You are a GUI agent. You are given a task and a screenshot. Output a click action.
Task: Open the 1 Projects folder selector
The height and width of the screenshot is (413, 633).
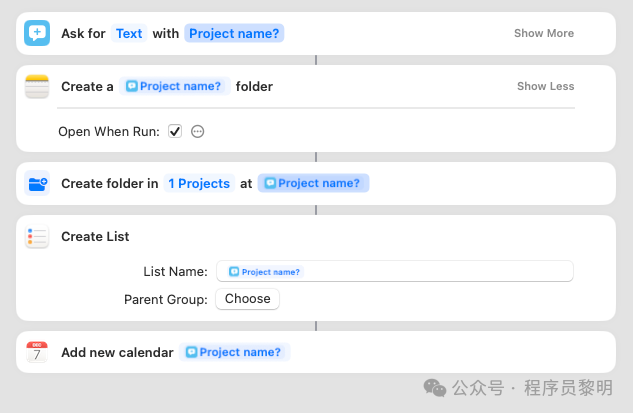199,183
